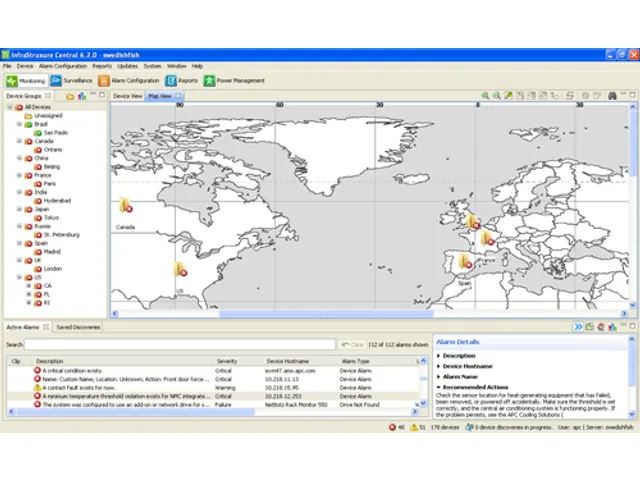The image size is (640, 480).
Task: Open the Surveillance perspective
Action: pos(72,81)
